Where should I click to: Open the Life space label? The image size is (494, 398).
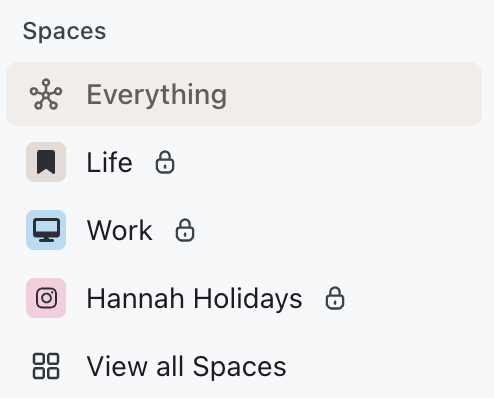(109, 162)
